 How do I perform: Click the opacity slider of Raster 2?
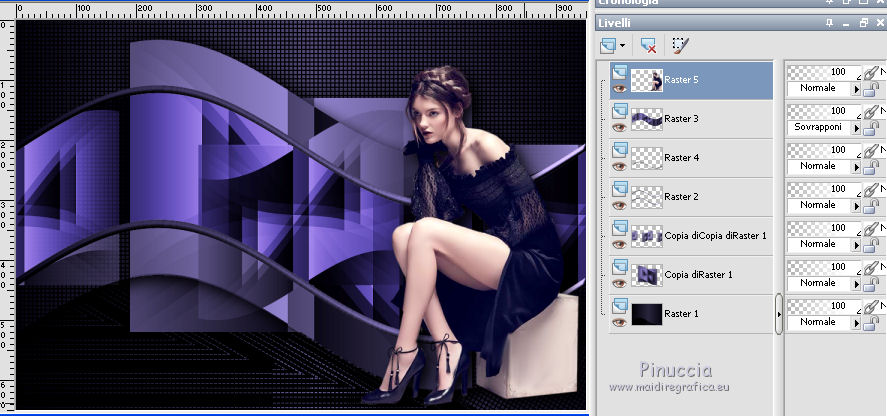(x=824, y=189)
